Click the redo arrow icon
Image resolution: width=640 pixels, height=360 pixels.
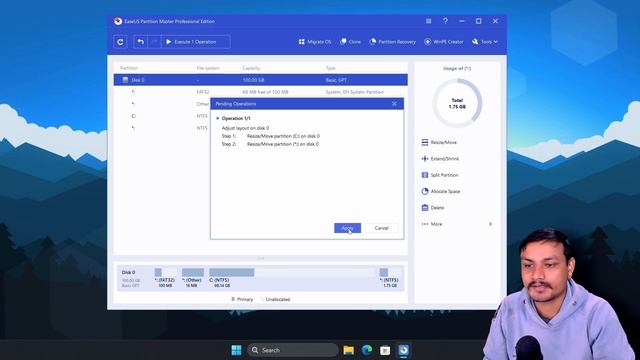[x=154, y=42]
